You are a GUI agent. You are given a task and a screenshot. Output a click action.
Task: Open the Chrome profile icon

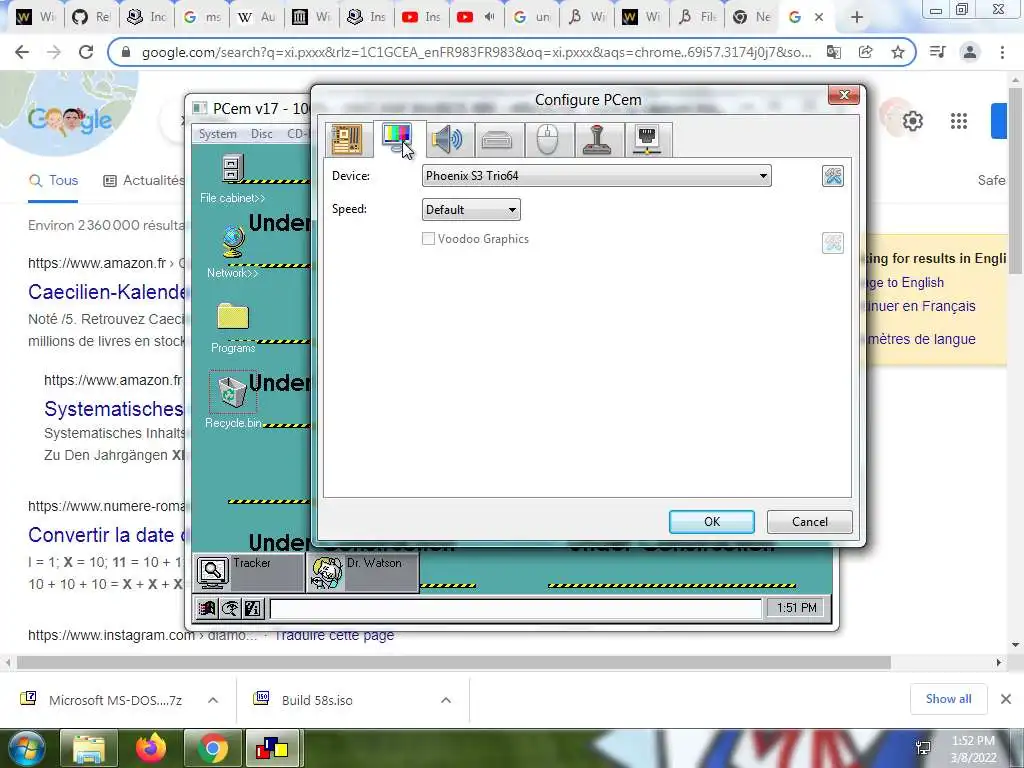(x=970, y=52)
